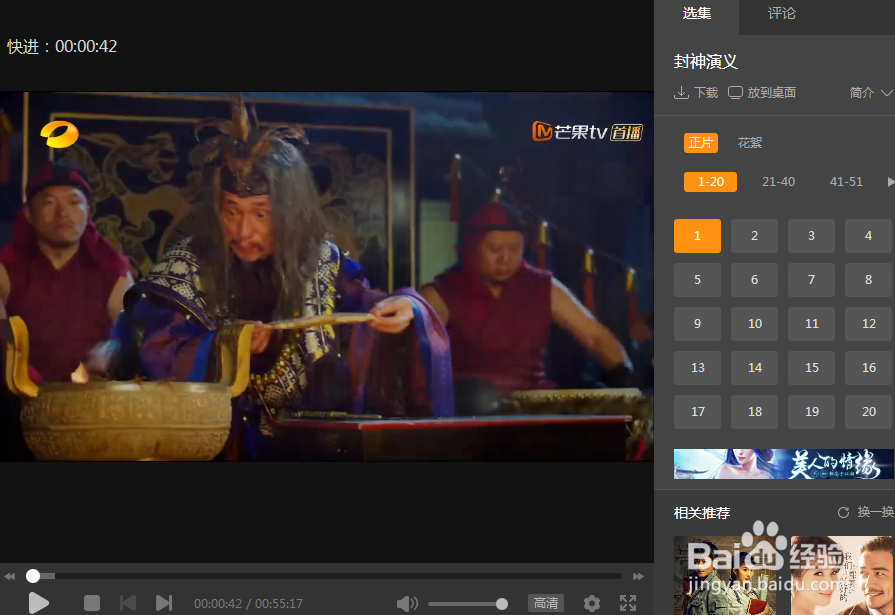This screenshot has width=895, height=615.
Task: Click the play button
Action: [38, 603]
